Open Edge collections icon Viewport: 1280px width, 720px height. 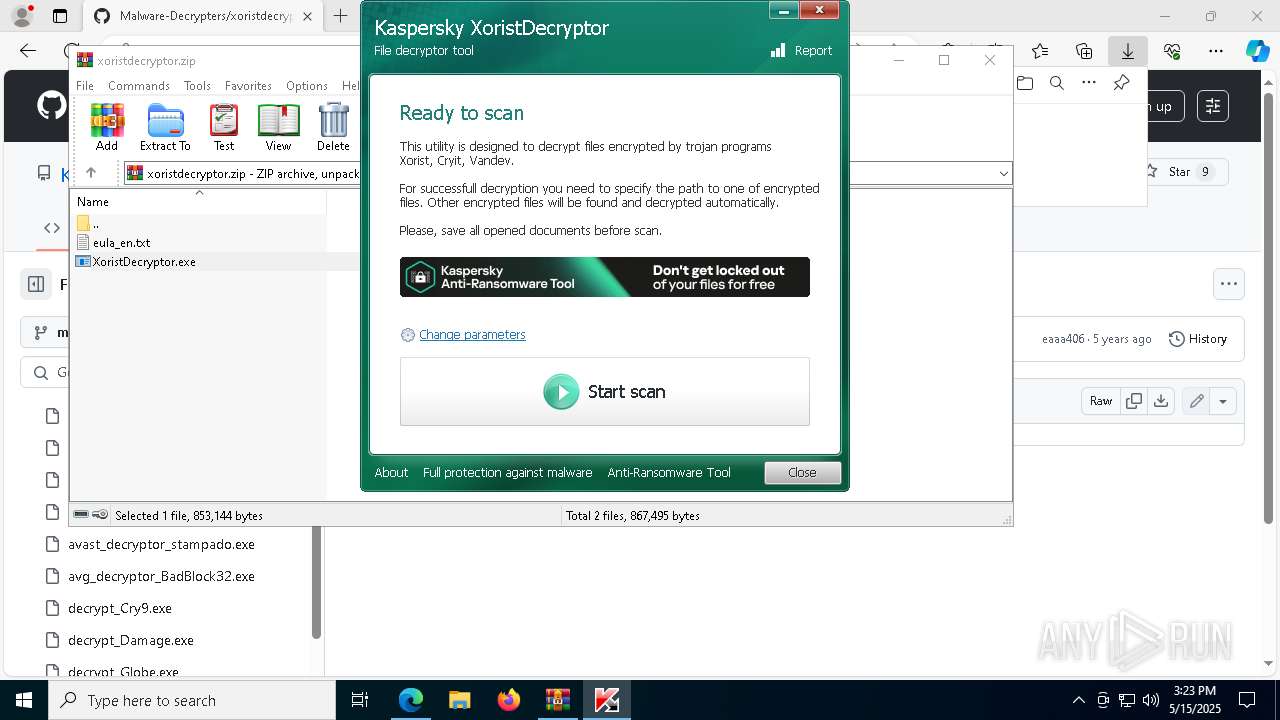pyautogui.click(x=1084, y=51)
